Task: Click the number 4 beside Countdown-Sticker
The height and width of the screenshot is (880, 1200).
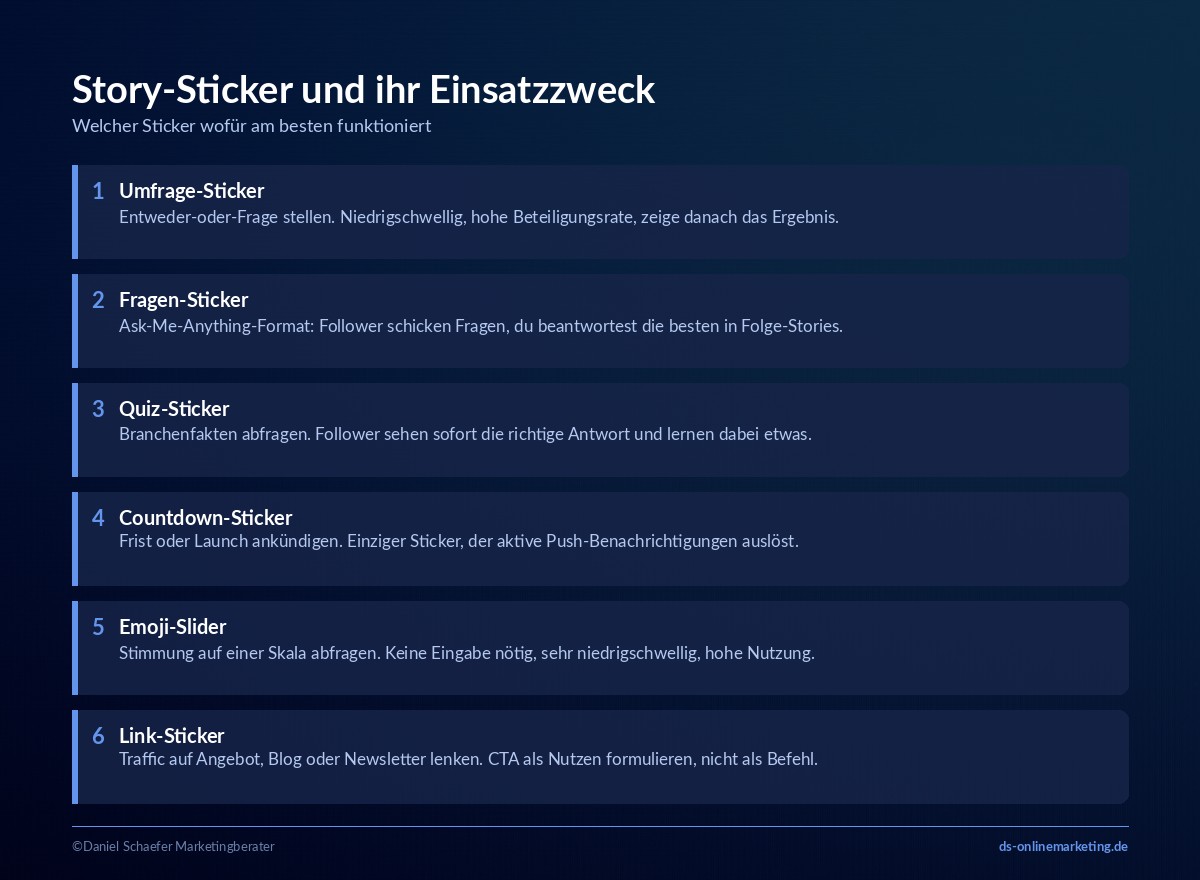Action: click(x=98, y=518)
